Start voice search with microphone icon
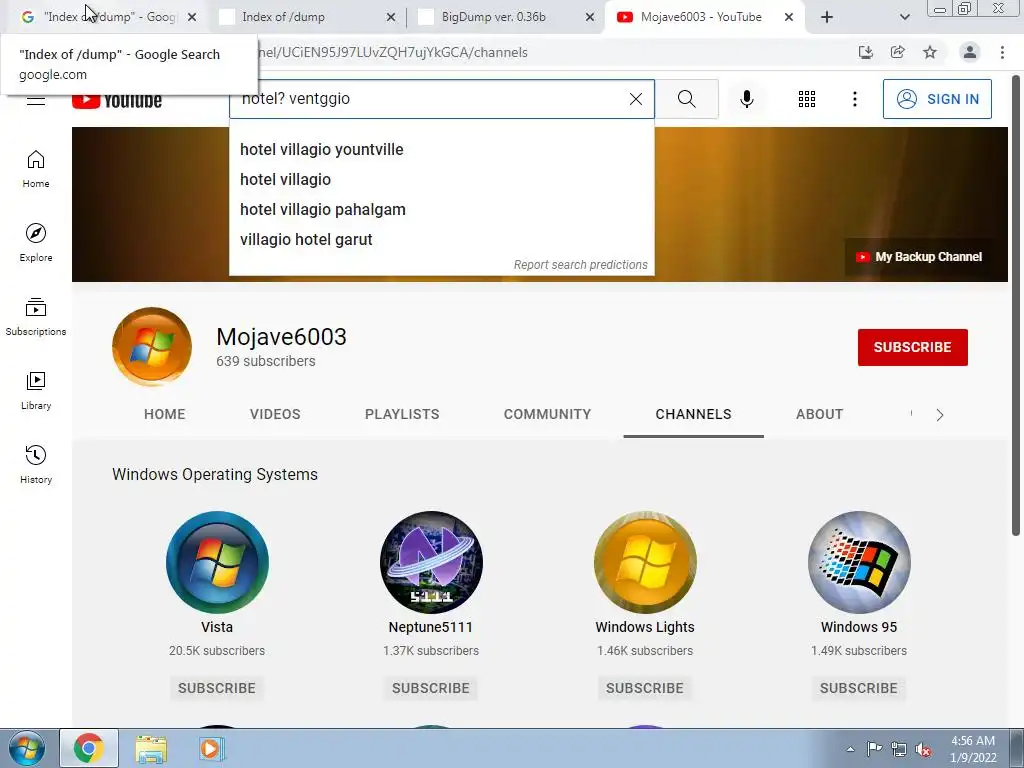The image size is (1024, 768). pyautogui.click(x=746, y=99)
